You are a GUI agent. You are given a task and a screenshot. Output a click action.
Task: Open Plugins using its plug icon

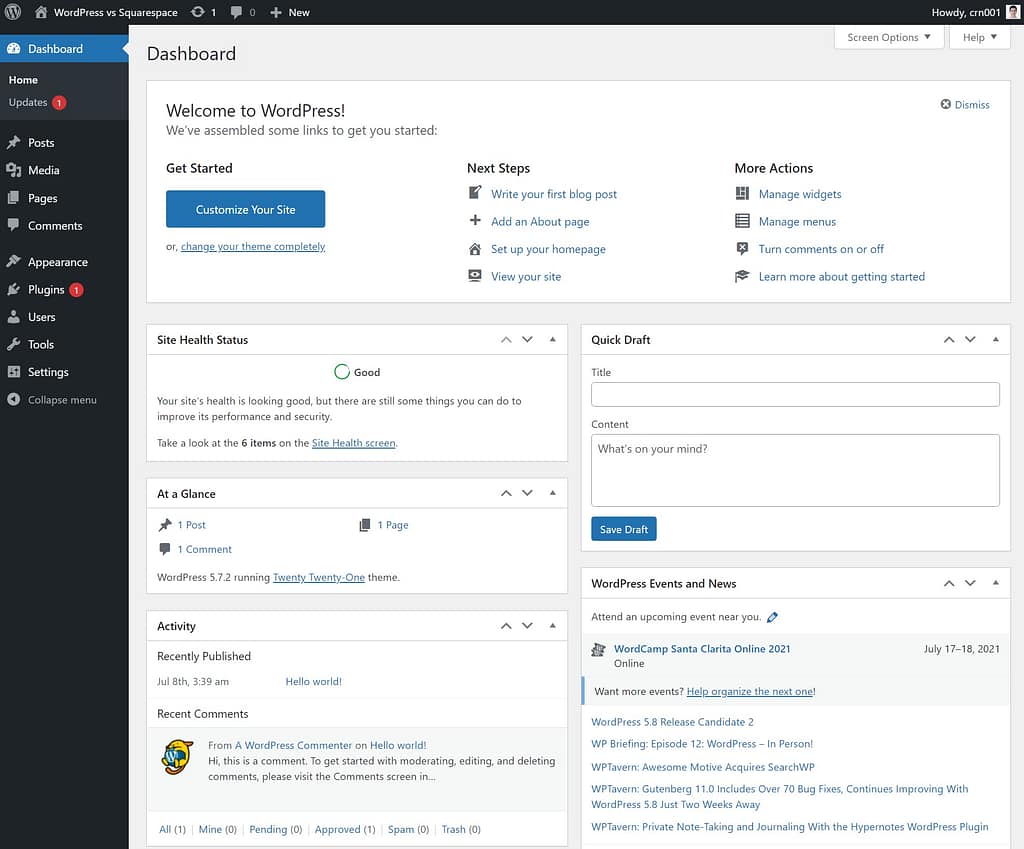coord(14,289)
